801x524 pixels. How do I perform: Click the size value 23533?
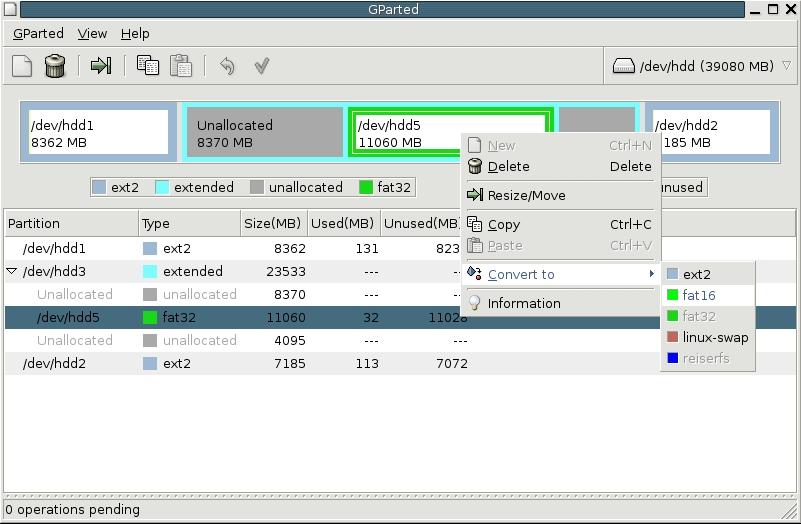coord(286,271)
